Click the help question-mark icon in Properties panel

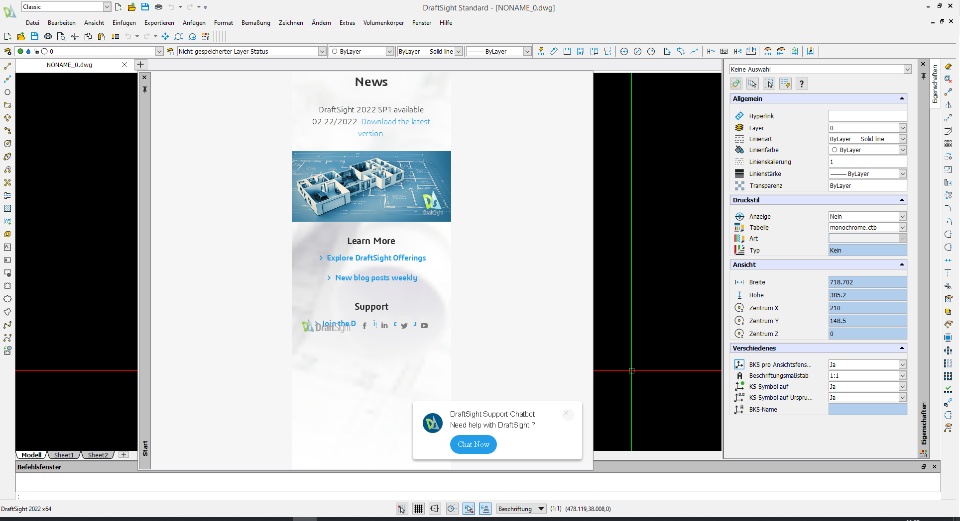point(801,84)
